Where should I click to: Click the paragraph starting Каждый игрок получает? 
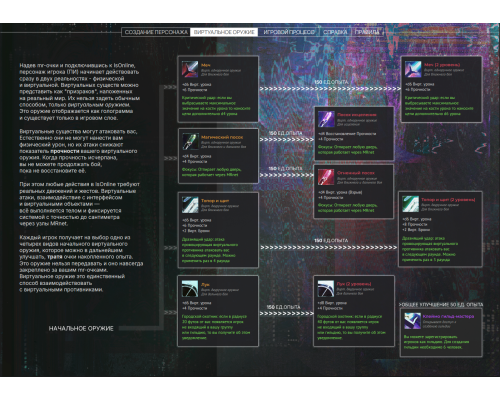[81, 263]
